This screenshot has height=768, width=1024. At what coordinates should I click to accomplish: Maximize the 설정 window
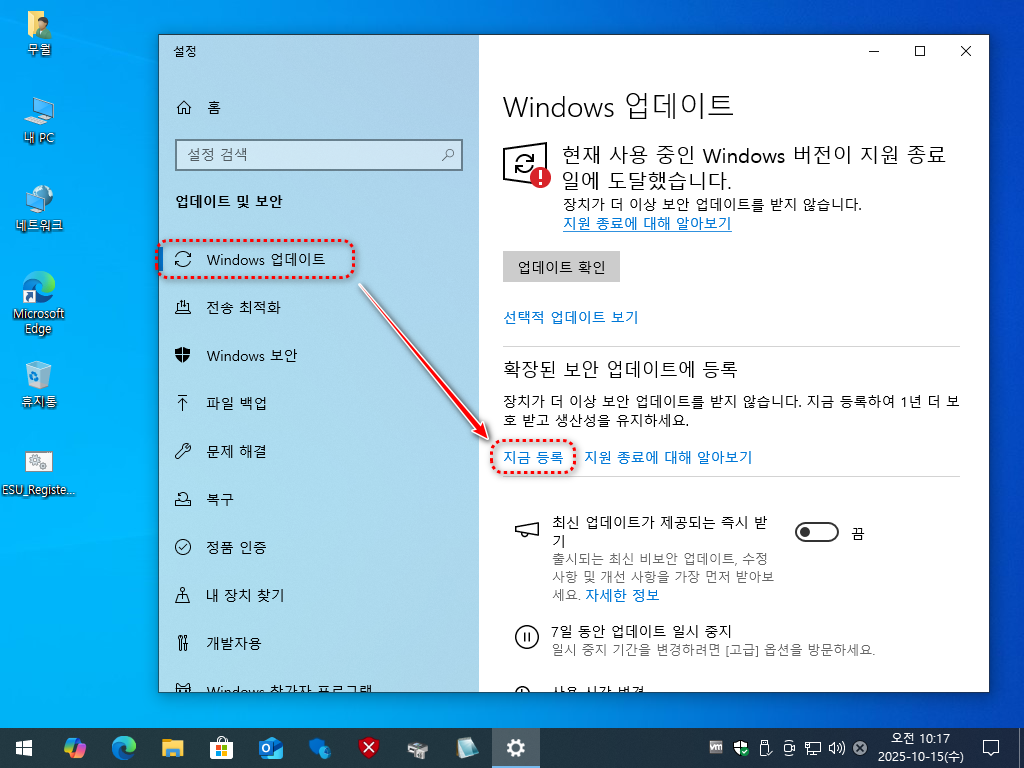(x=920, y=52)
